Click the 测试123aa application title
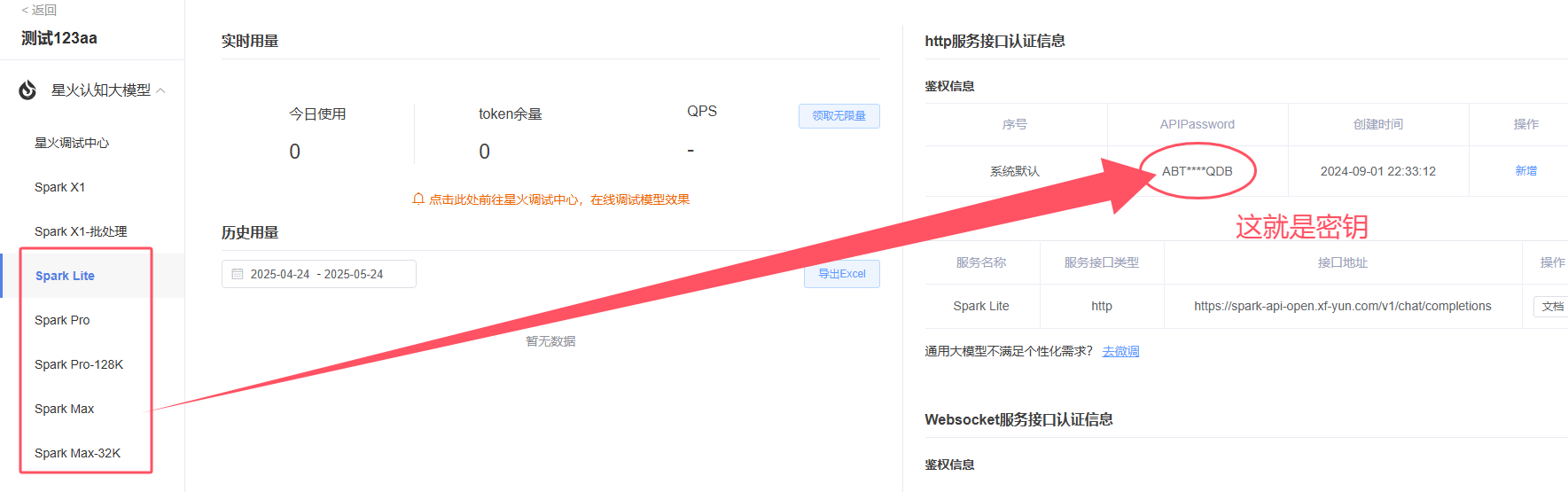Viewport: 1568px width, 492px height. (59, 38)
